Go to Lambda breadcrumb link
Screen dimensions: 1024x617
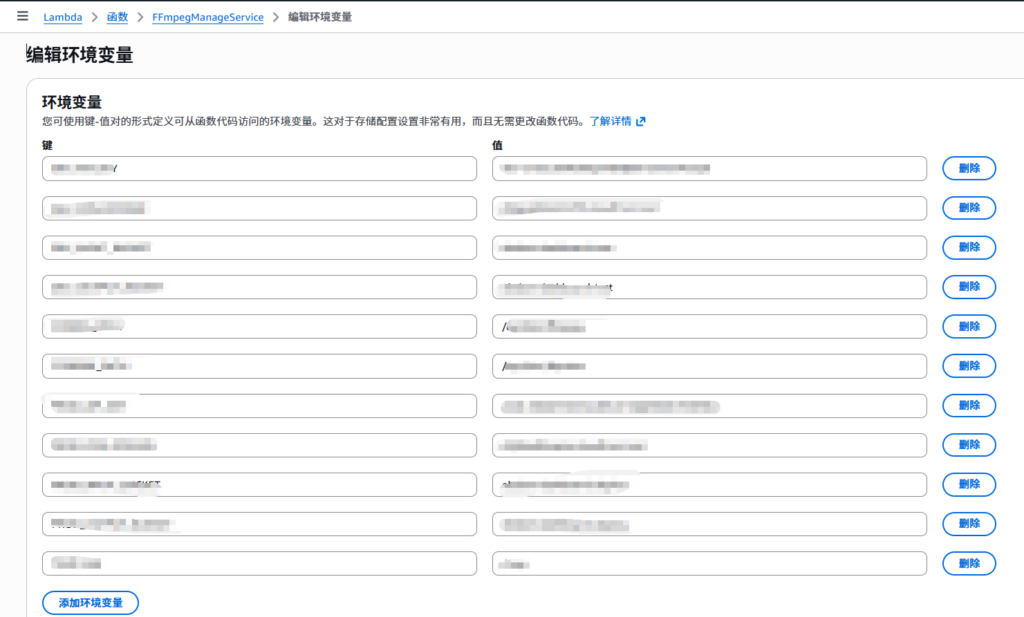[62, 17]
